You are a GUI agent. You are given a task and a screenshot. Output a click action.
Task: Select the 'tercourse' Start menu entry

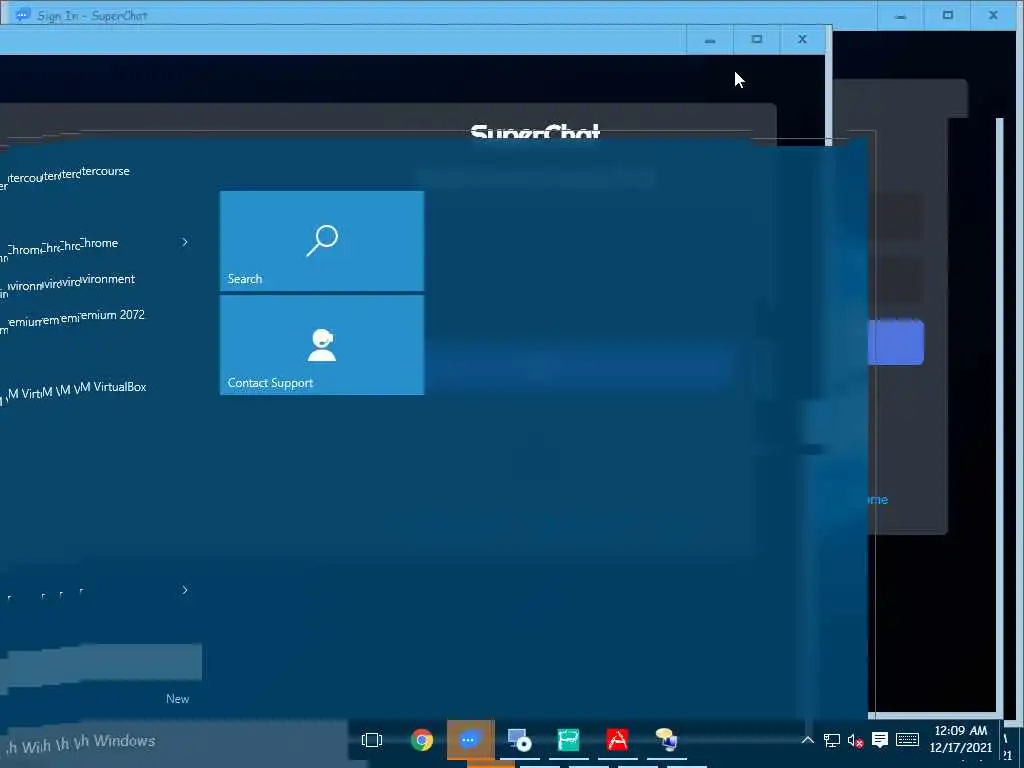[x=104, y=171]
